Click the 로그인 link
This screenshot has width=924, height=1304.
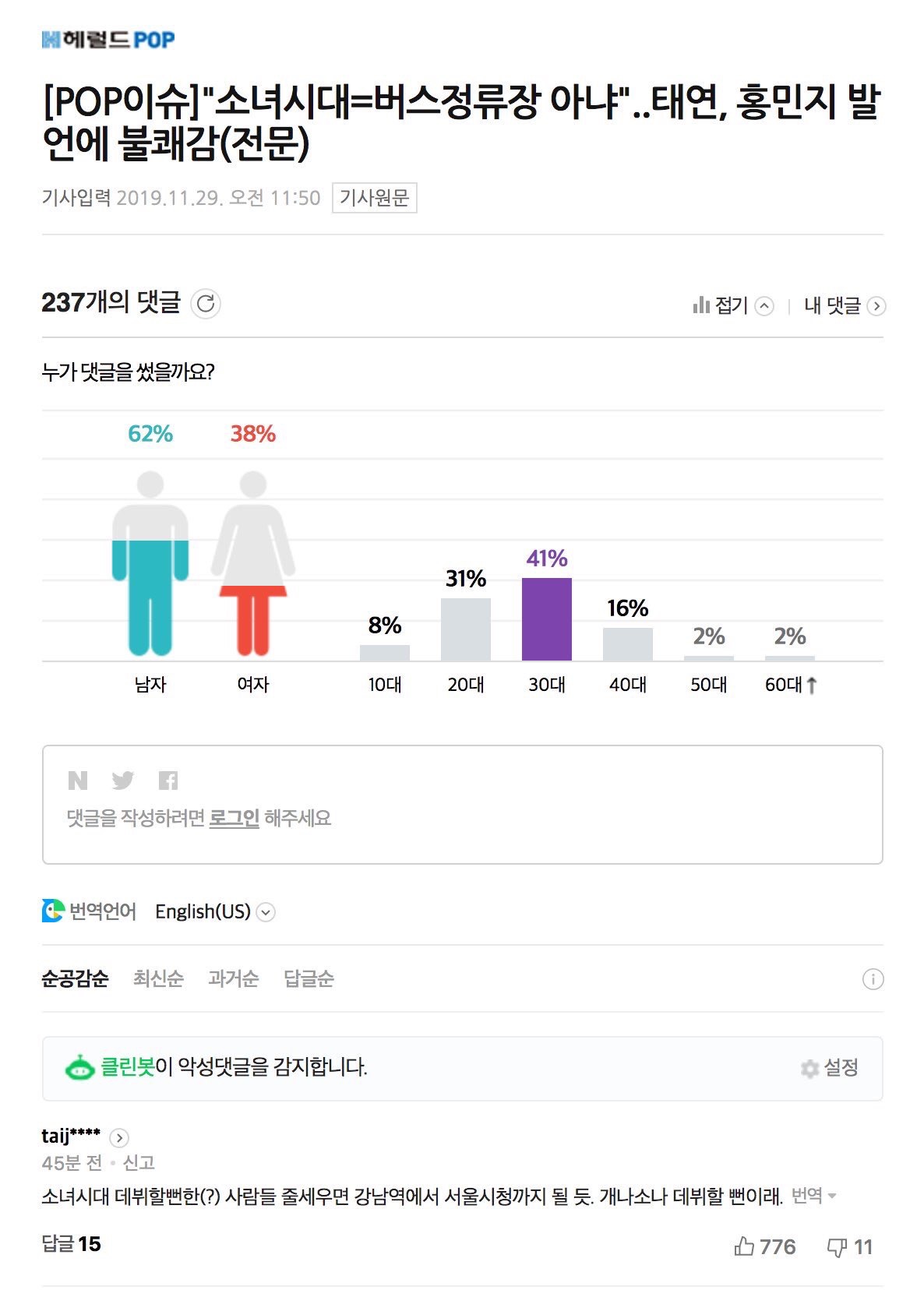tap(235, 818)
